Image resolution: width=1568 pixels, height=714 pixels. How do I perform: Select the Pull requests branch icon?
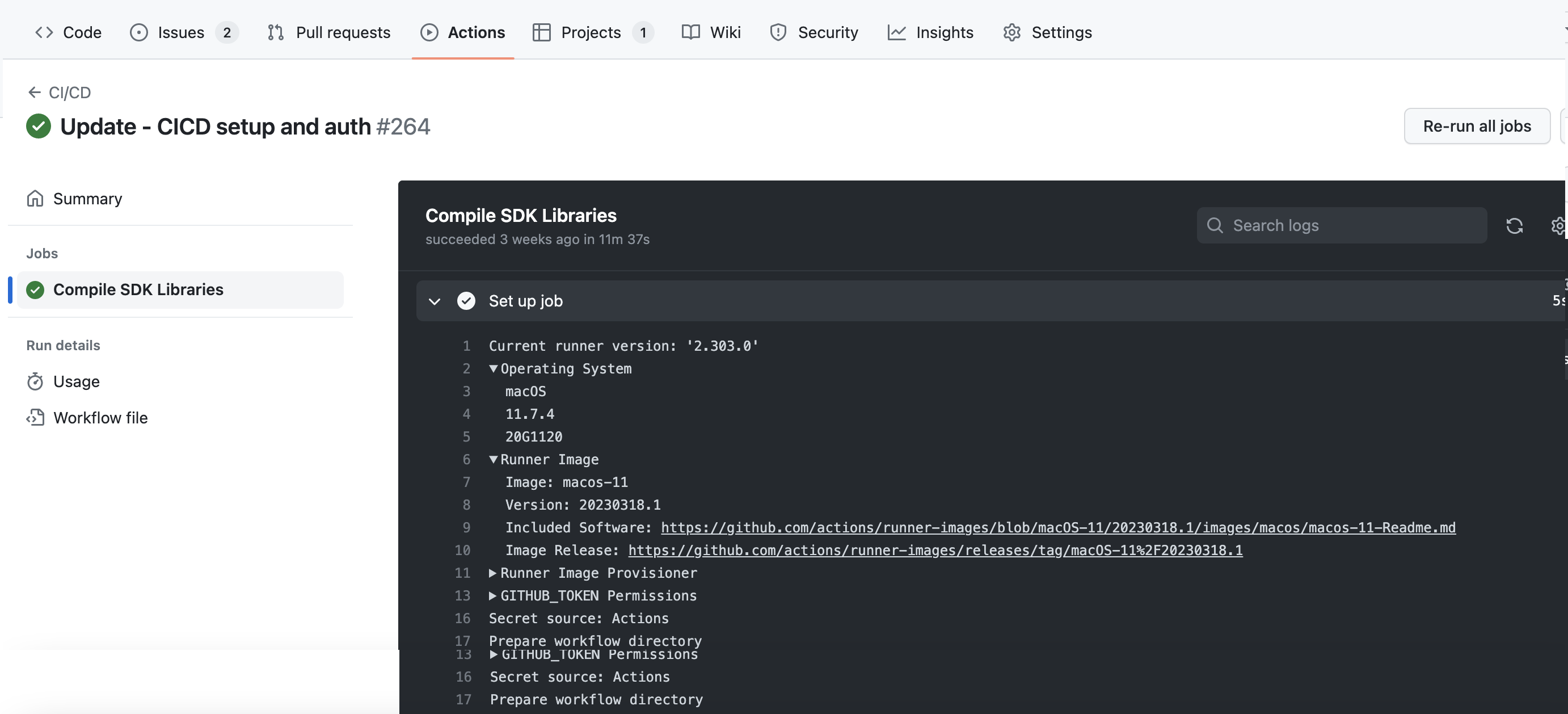coord(275,32)
